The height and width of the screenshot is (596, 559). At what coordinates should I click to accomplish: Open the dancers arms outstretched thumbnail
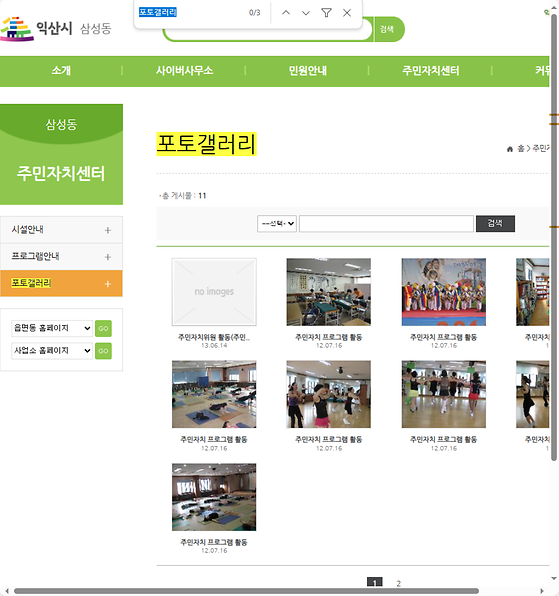tap(443, 395)
